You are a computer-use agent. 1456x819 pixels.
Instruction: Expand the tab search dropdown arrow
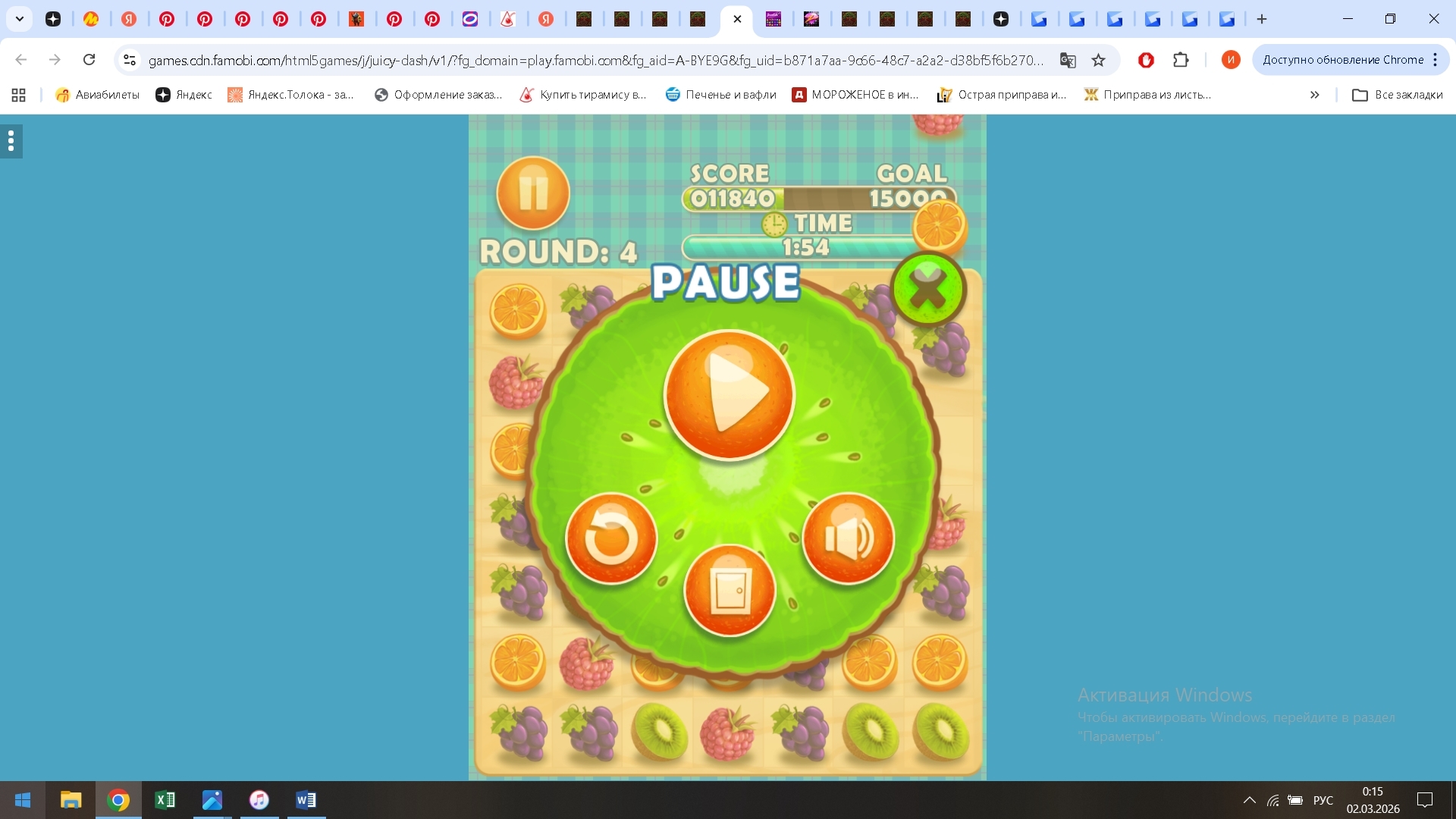20,19
